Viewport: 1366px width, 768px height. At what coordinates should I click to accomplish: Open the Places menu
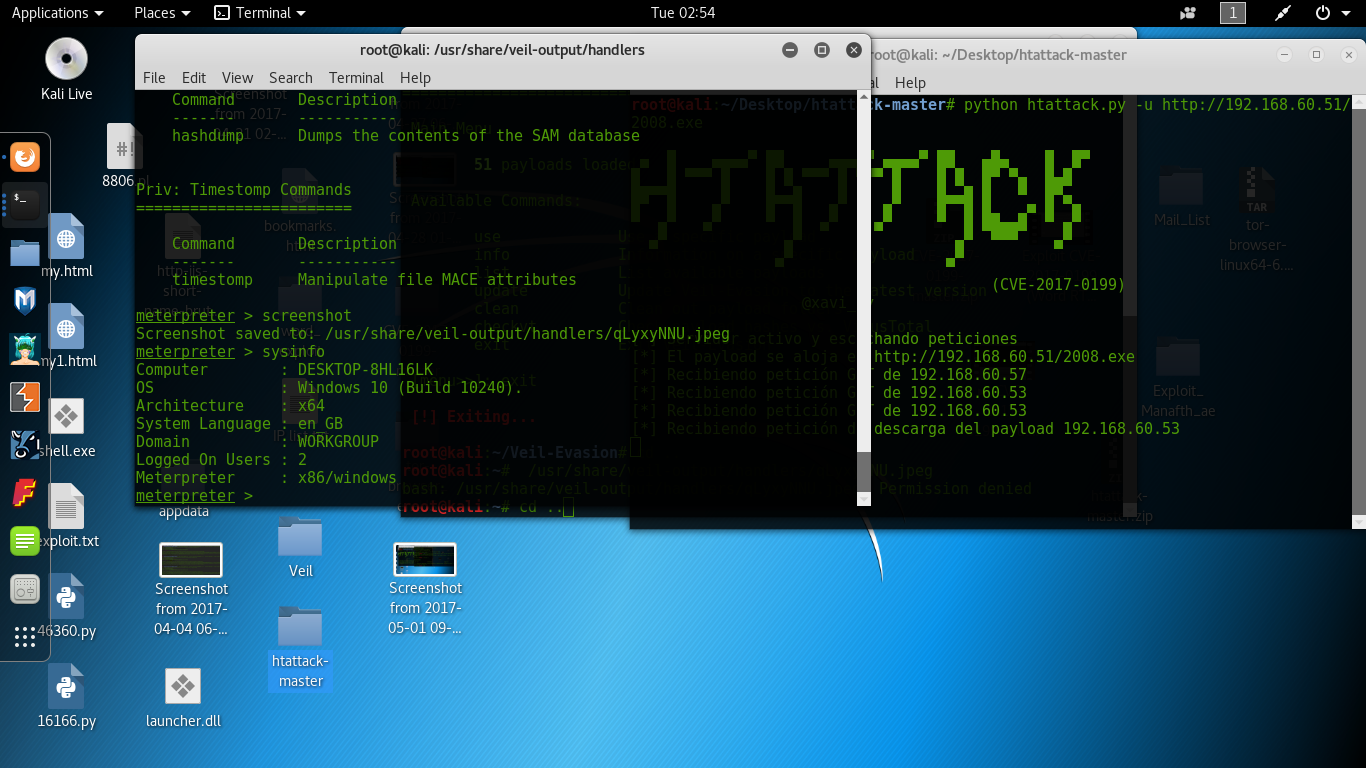pos(162,13)
